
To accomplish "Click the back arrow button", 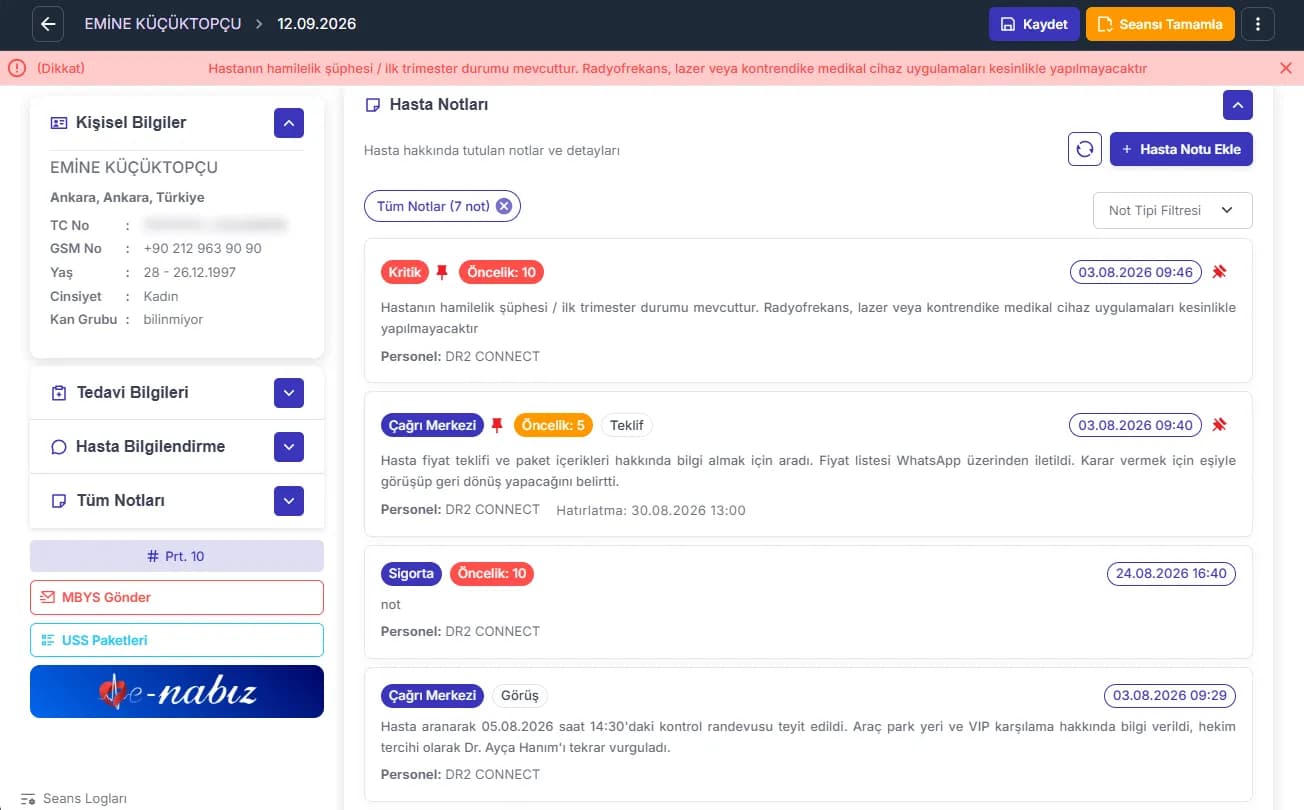I will 48,24.
